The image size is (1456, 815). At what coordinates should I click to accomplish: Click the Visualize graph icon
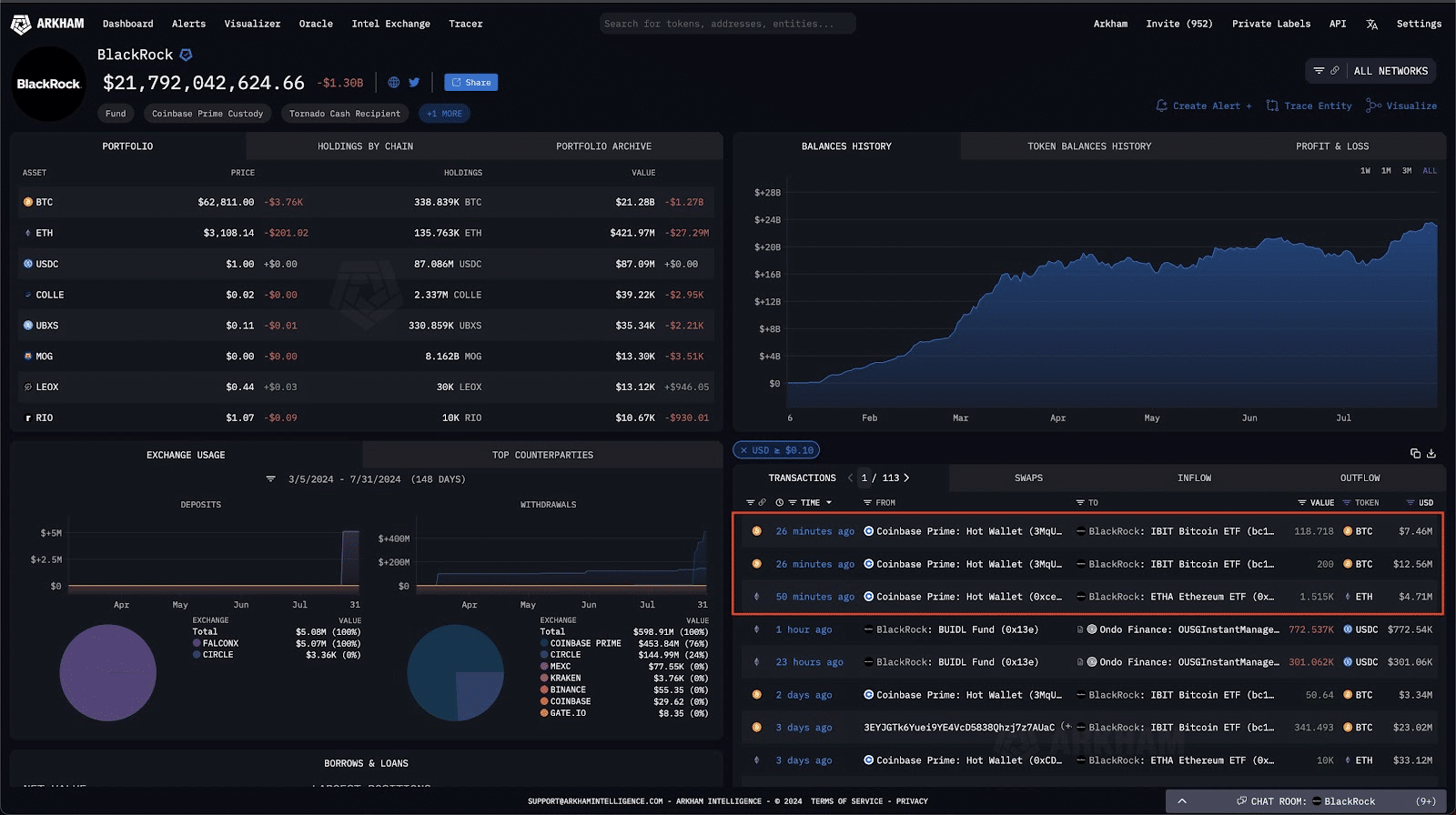(x=1374, y=106)
